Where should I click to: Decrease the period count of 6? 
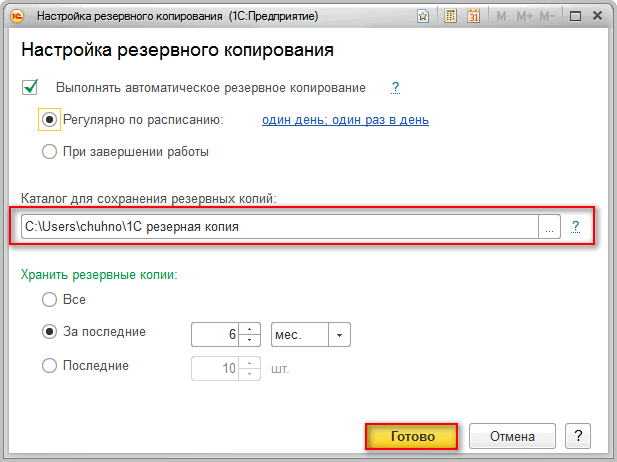click(x=249, y=340)
